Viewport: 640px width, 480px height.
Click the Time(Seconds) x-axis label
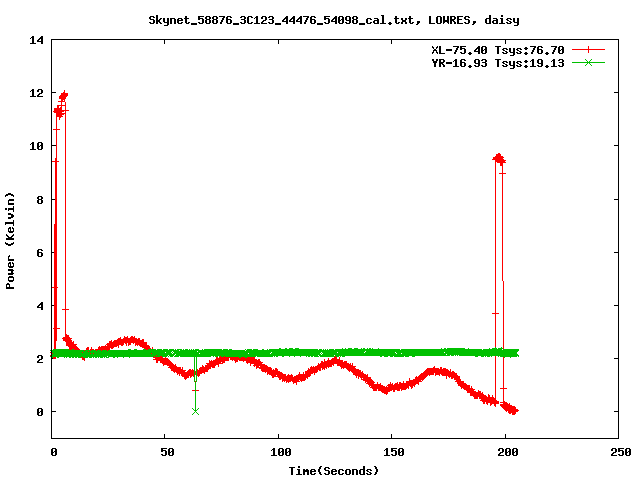click(x=333, y=470)
